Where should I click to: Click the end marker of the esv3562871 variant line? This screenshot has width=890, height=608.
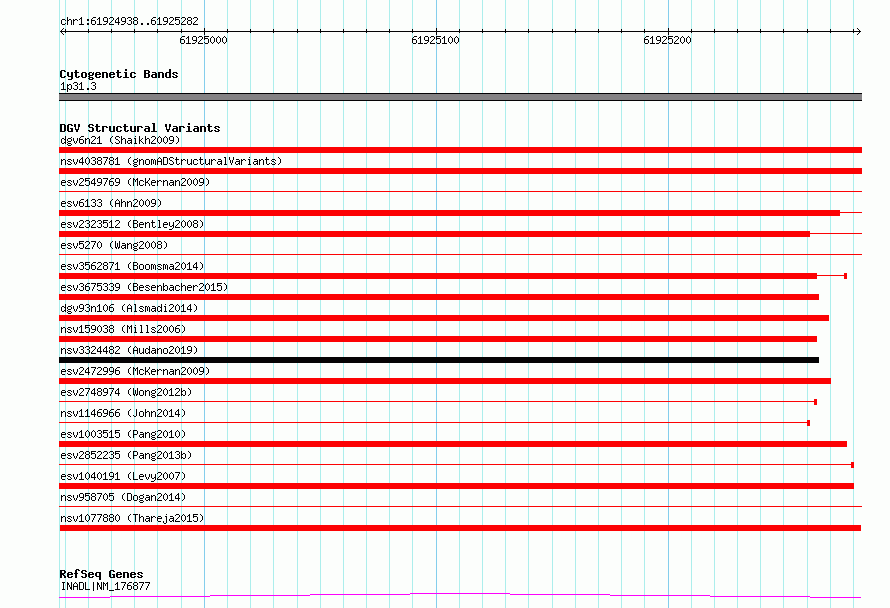pos(846,276)
